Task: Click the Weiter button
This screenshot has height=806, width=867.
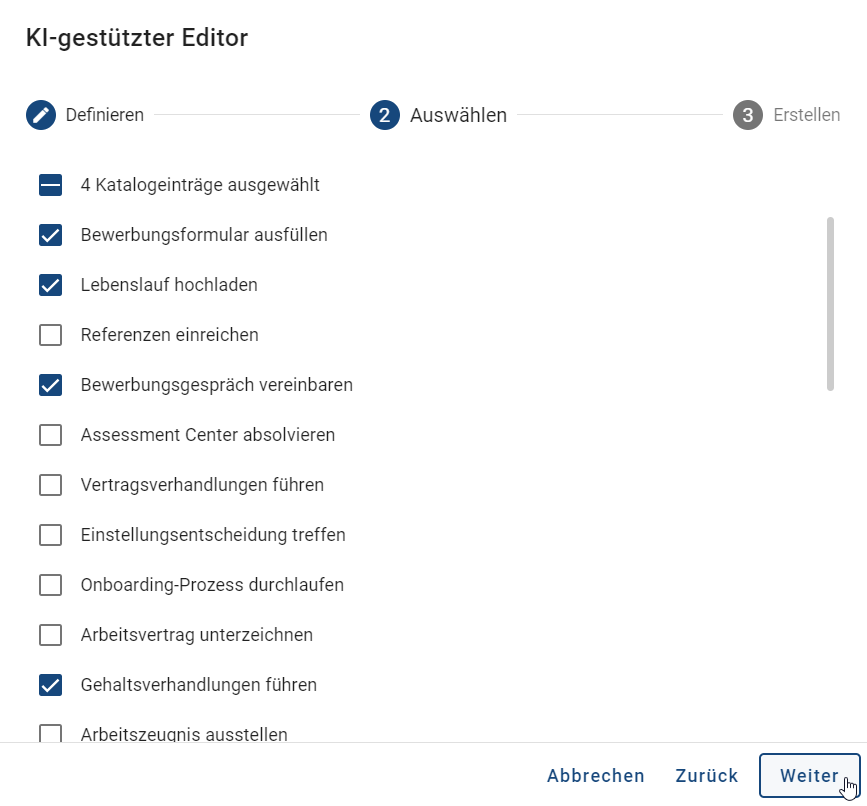Action: (810, 775)
